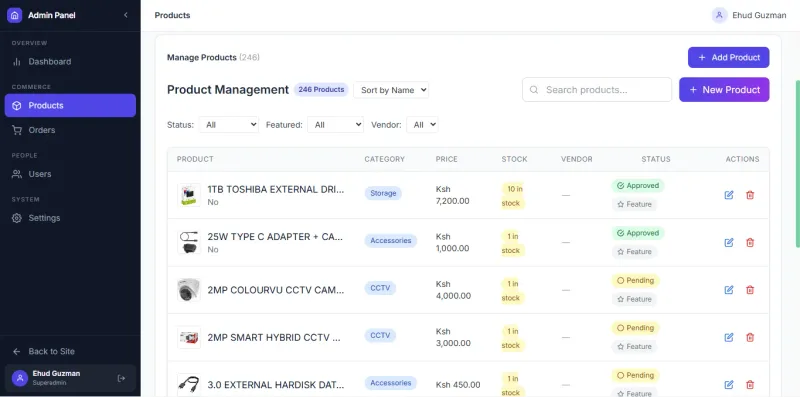
Task: Click Pending status of 3.0 EXTERNAL HARDISK
Action: point(636,376)
